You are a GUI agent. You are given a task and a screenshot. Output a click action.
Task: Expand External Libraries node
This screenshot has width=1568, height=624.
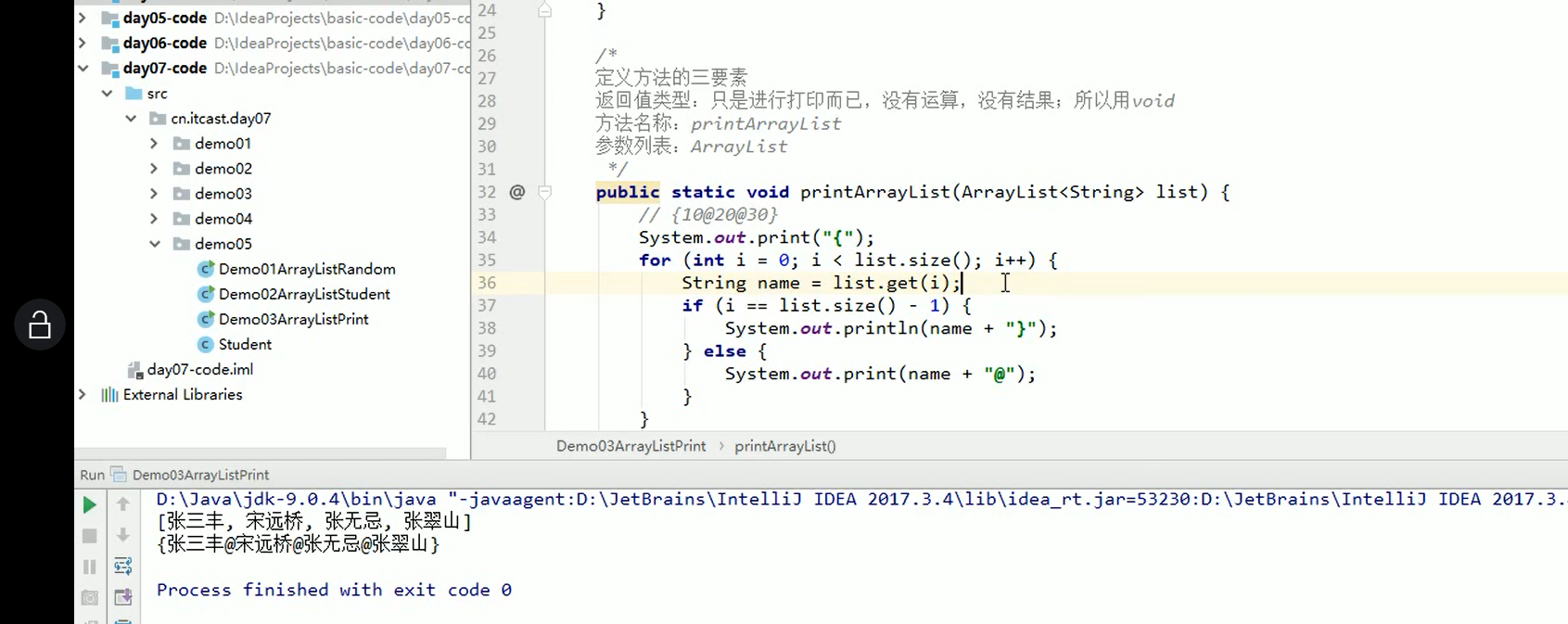(83, 394)
